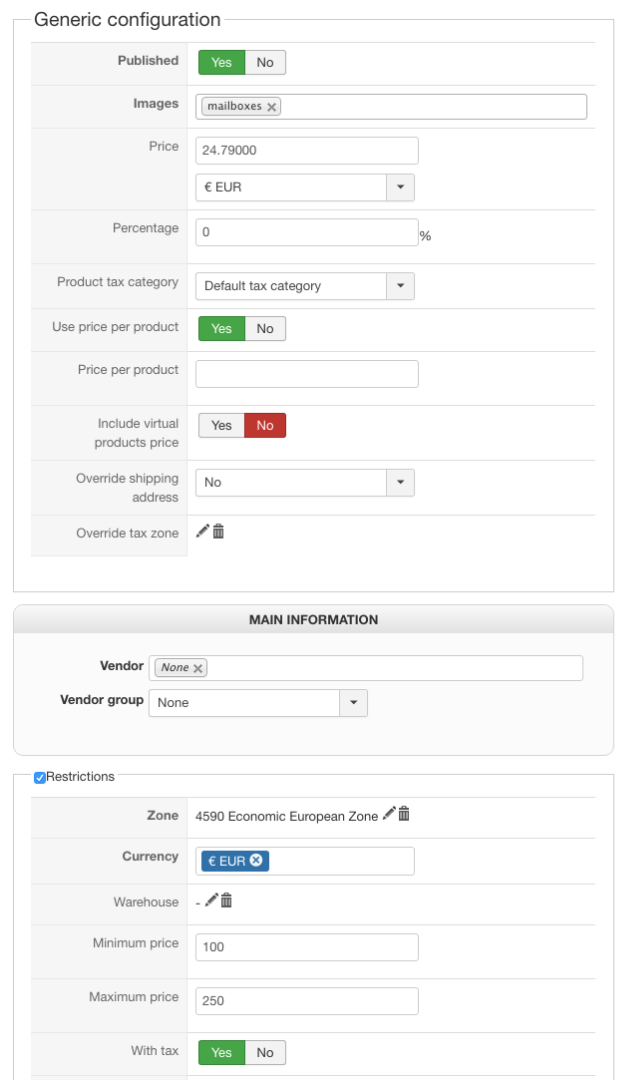Delete the Zone restriction with trash icon

pyautogui.click(x=404, y=815)
